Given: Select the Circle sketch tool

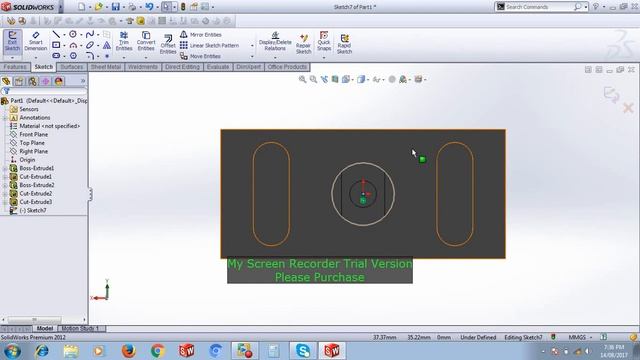Looking at the screenshot, I should [x=73, y=34].
